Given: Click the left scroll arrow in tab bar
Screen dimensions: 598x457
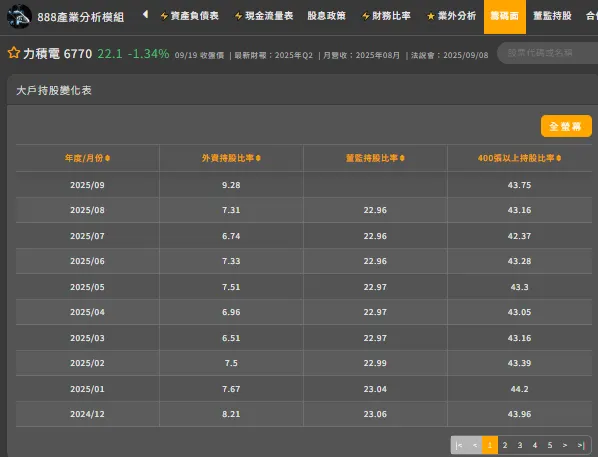Looking at the screenshot, I should pos(145,14).
